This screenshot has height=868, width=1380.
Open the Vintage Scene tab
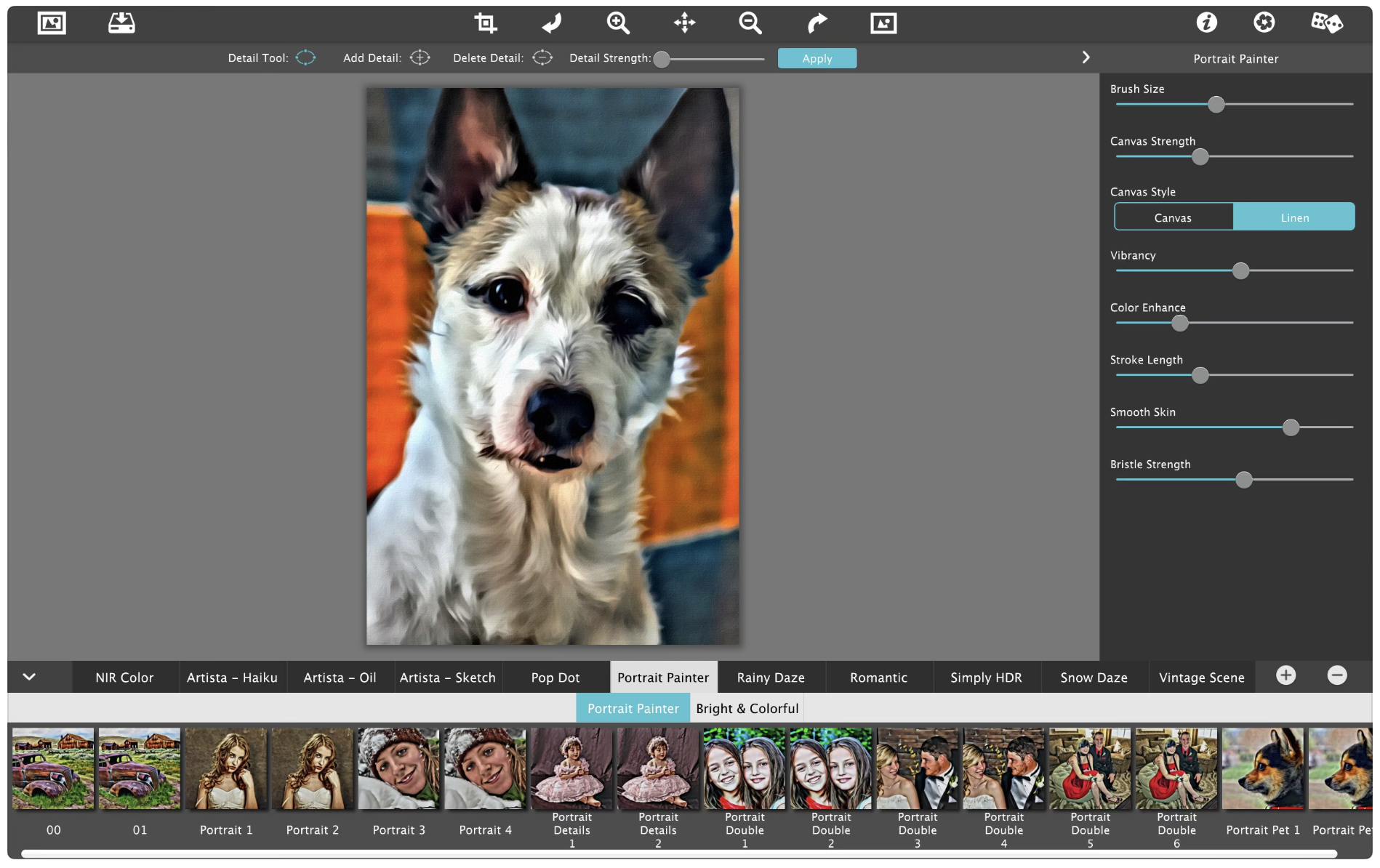tap(1201, 678)
